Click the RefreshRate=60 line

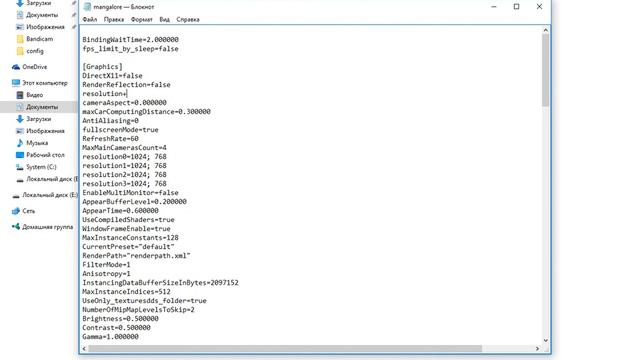(111, 139)
